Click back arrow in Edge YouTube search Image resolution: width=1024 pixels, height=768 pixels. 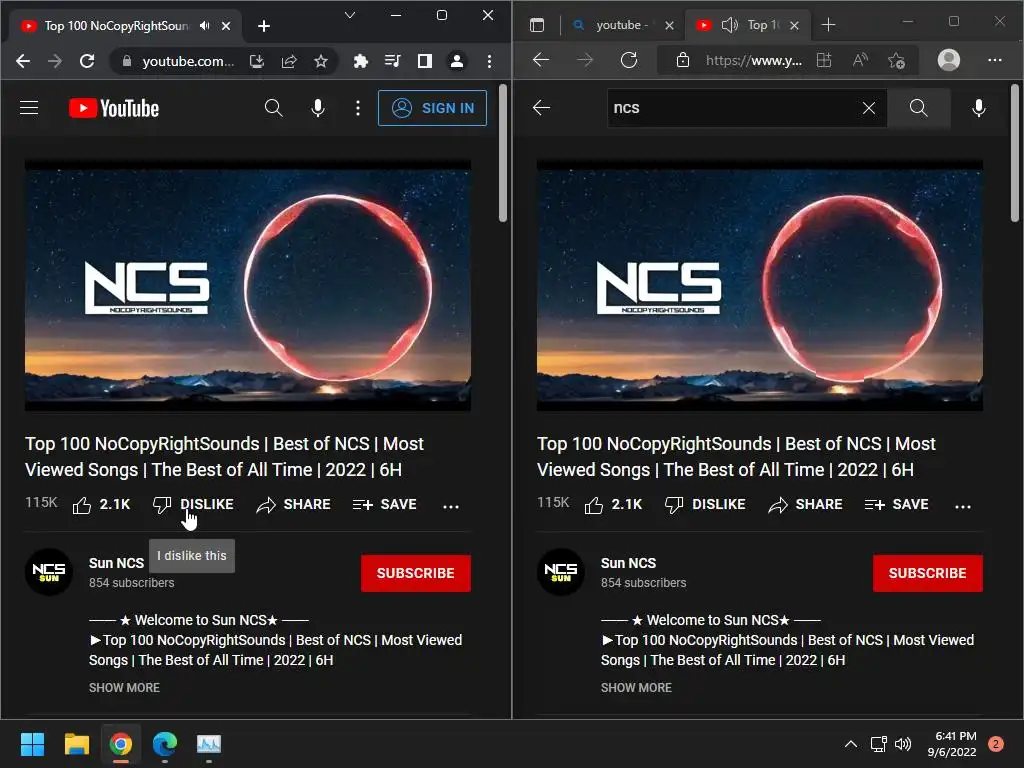point(541,108)
